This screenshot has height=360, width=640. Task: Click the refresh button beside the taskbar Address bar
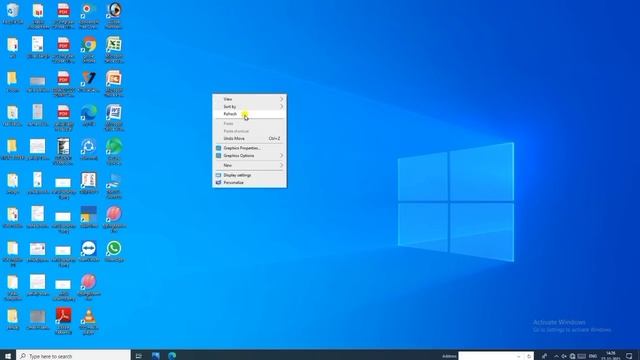click(529, 356)
